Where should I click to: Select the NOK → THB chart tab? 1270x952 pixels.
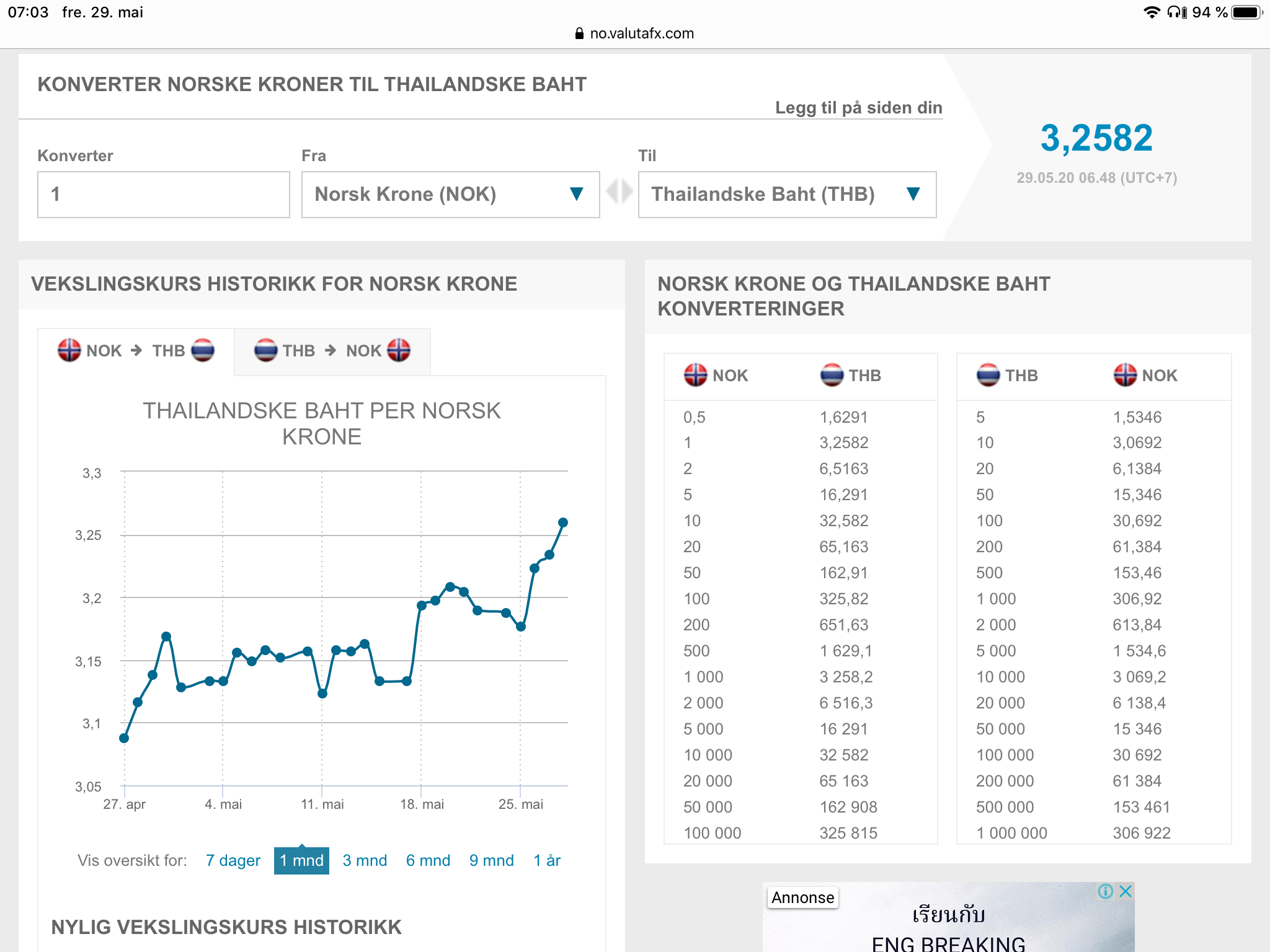coord(136,351)
